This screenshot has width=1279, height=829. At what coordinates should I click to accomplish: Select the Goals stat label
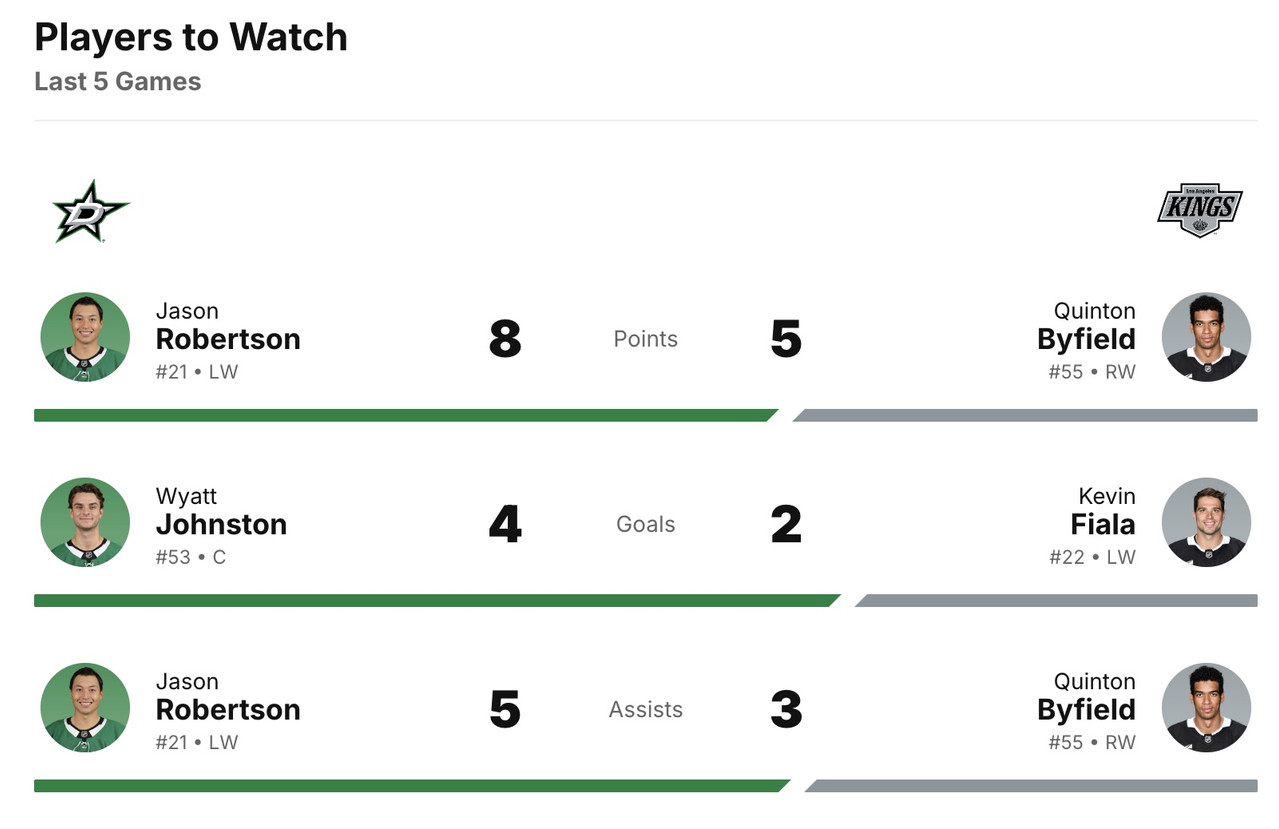pyautogui.click(x=645, y=524)
